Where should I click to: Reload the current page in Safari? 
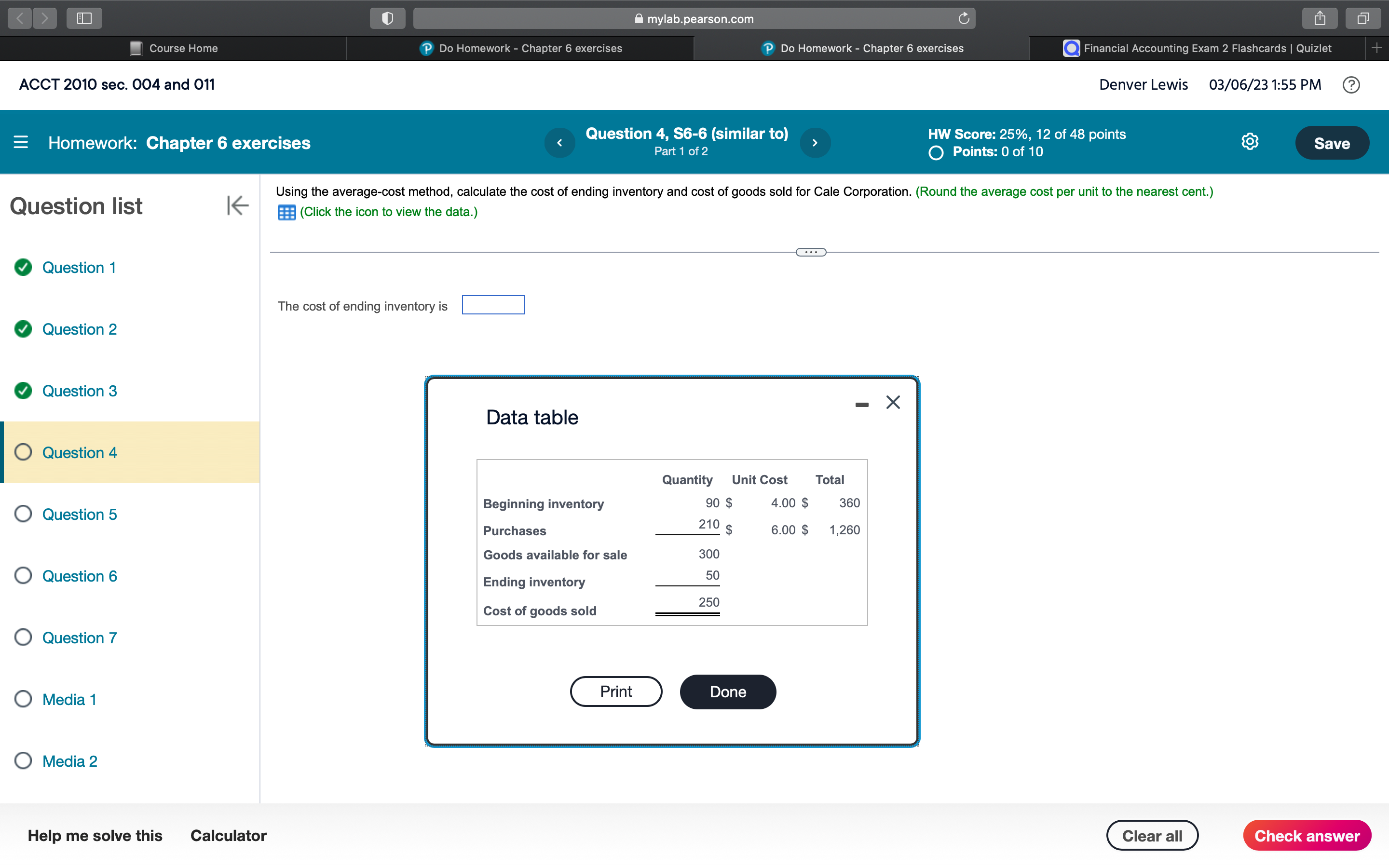point(964,18)
